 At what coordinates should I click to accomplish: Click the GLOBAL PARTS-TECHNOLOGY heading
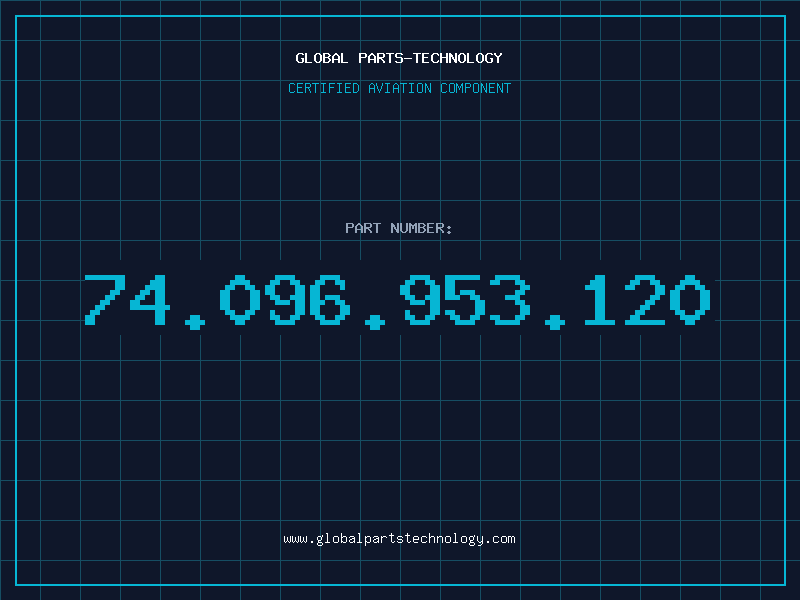399,58
